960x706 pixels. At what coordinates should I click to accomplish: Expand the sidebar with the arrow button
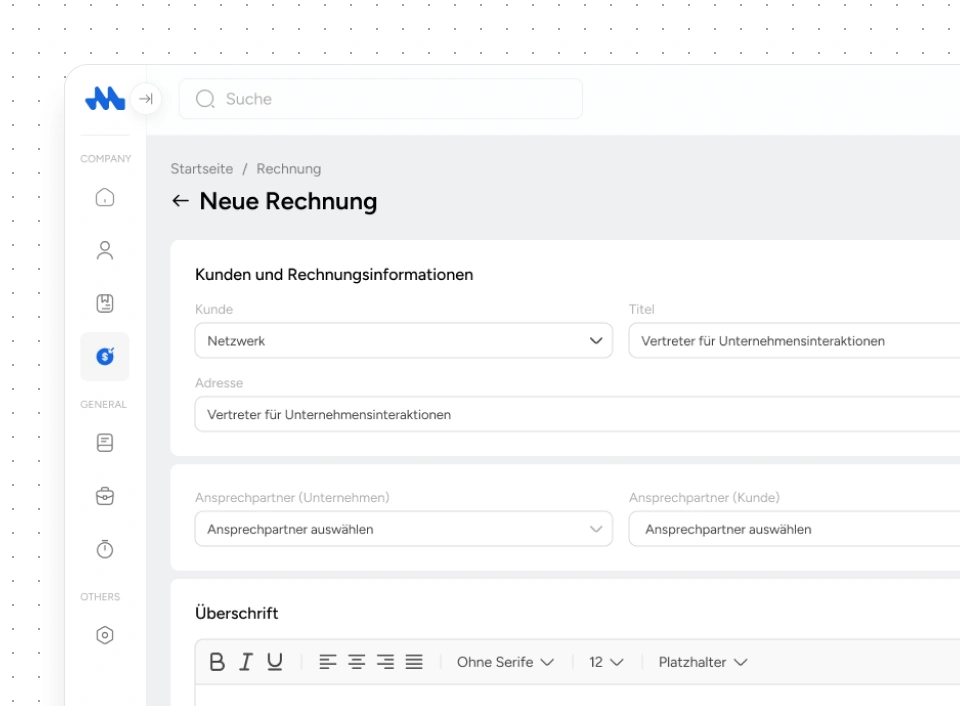pos(146,99)
